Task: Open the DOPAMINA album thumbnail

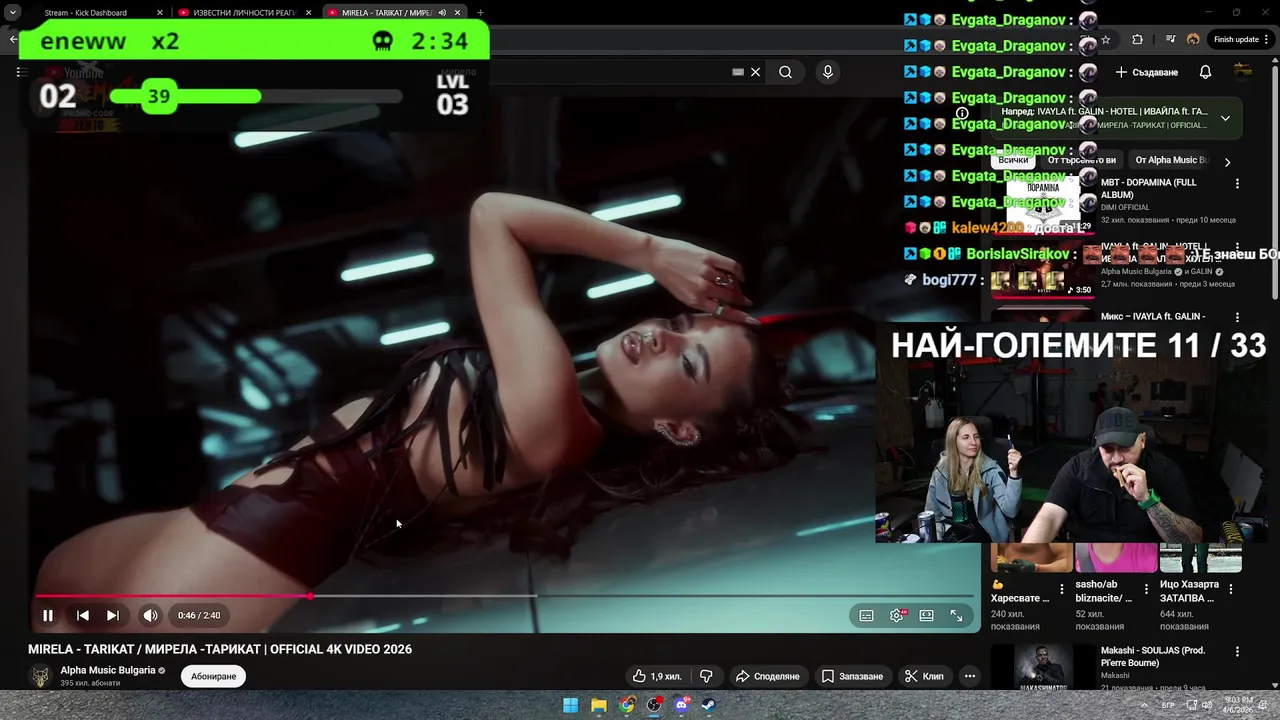Action: [1043, 204]
